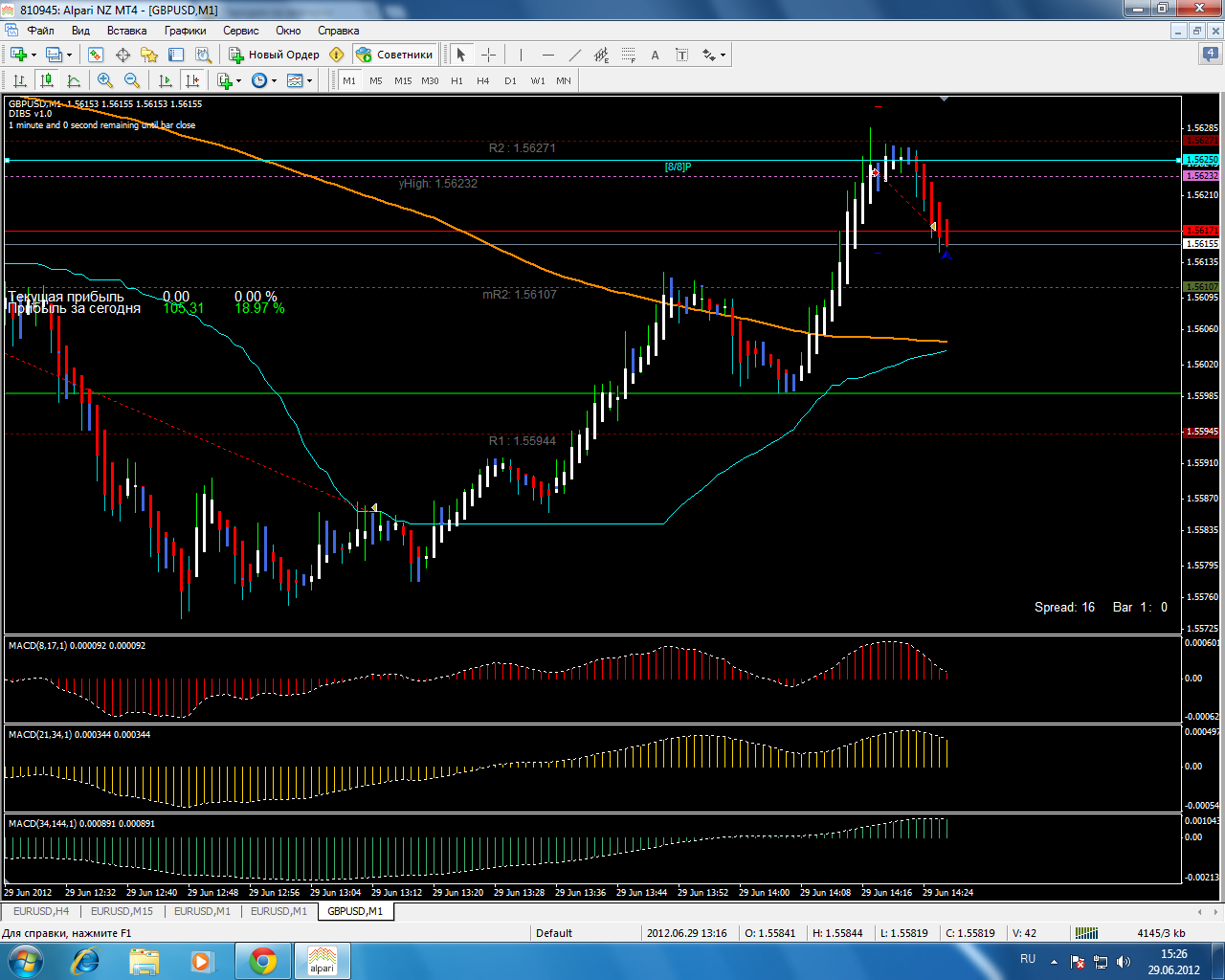This screenshot has width=1225, height=980.
Task: Open the Справка menu
Action: 339,31
